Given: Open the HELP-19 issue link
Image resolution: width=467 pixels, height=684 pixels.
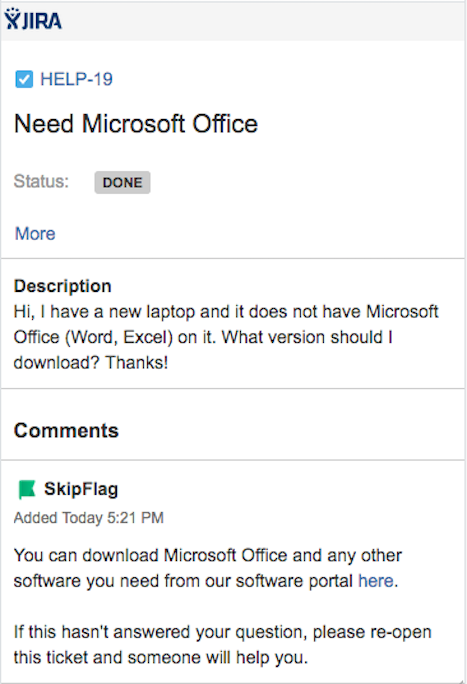Looking at the screenshot, I should click(x=76, y=79).
